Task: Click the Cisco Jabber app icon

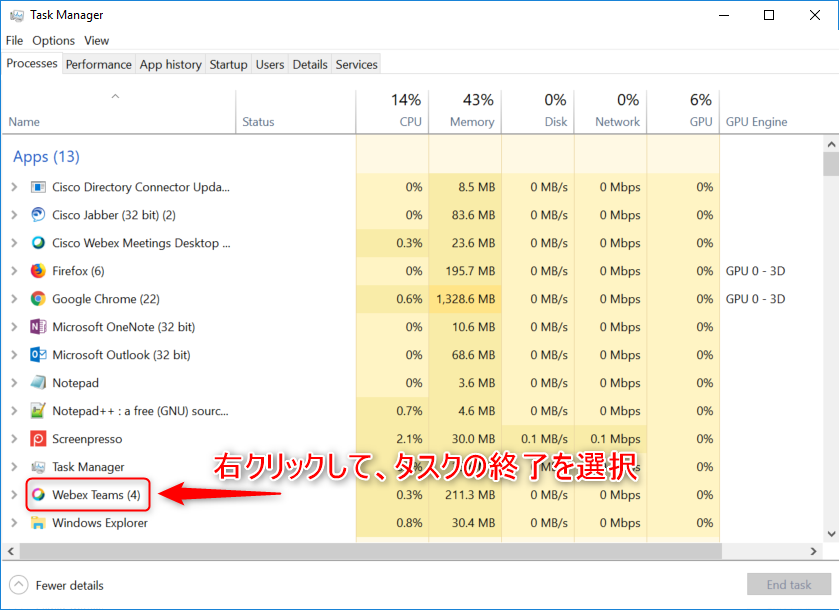Action: click(x=38, y=215)
